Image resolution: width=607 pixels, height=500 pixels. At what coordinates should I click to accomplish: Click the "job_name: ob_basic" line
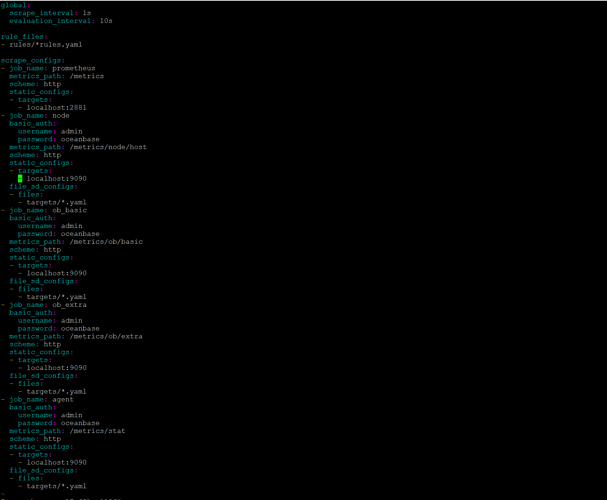(x=48, y=210)
